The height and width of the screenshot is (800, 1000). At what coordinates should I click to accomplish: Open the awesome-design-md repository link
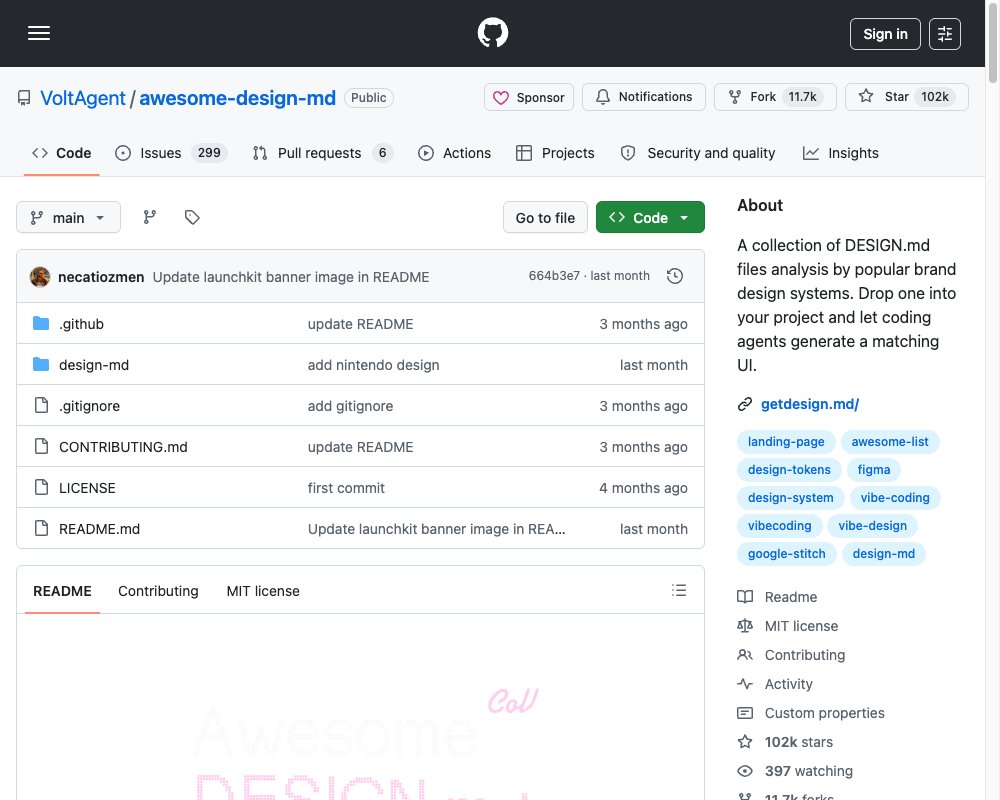[x=237, y=98]
